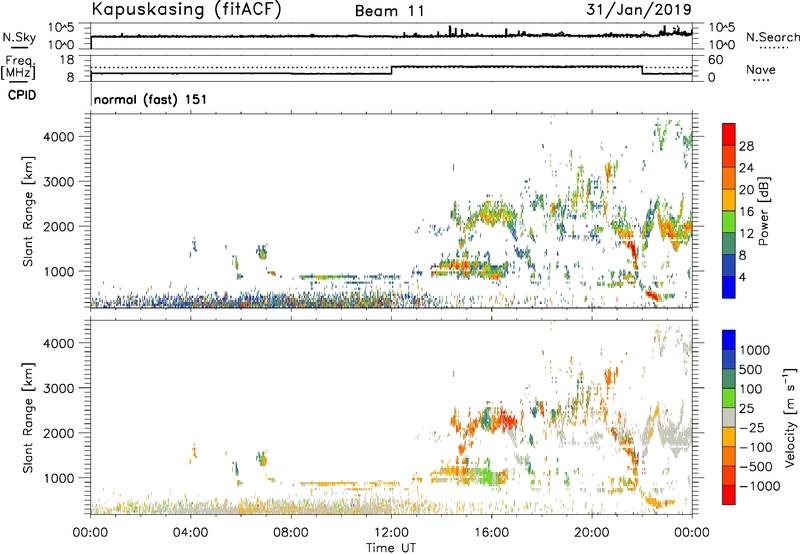Select the 16:00 time axis tick label
This screenshot has height=554, width=800.
491,532
